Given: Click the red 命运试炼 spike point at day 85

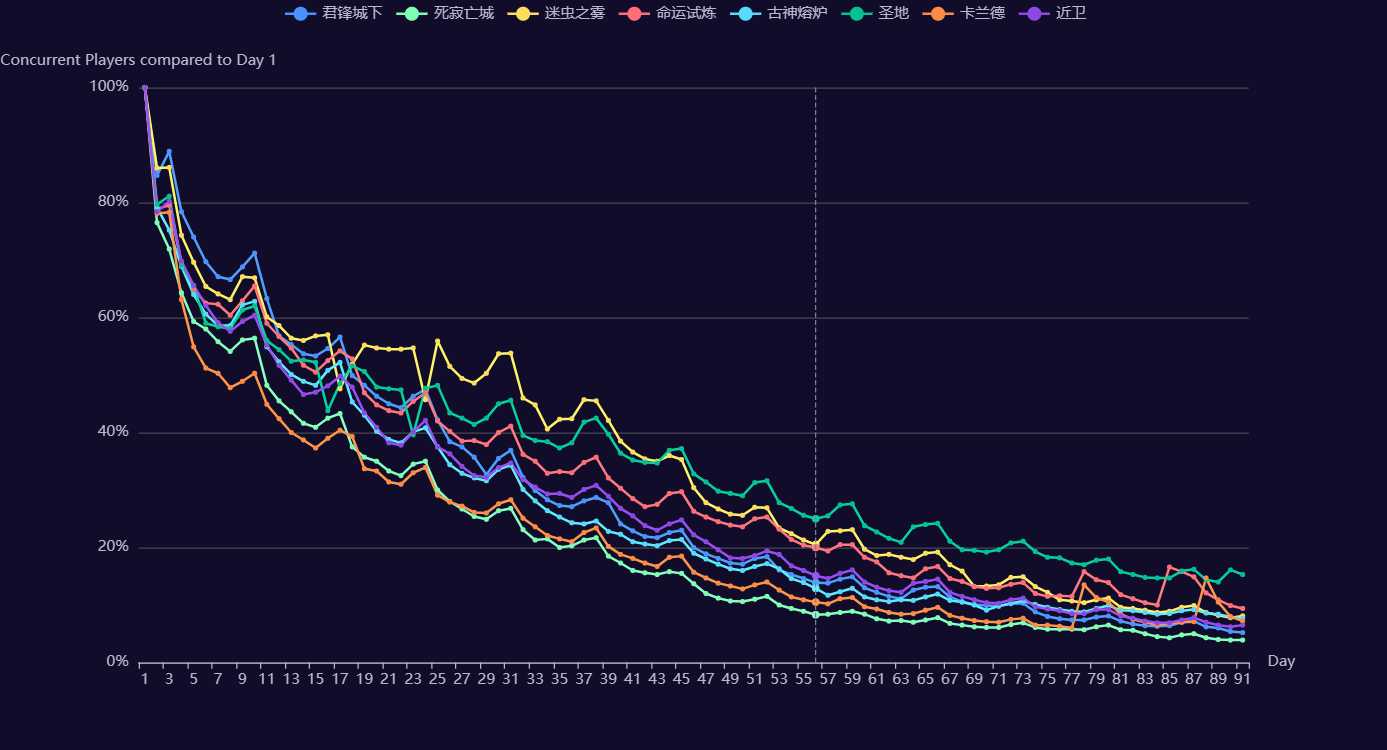Looking at the screenshot, I should 1169,567.
